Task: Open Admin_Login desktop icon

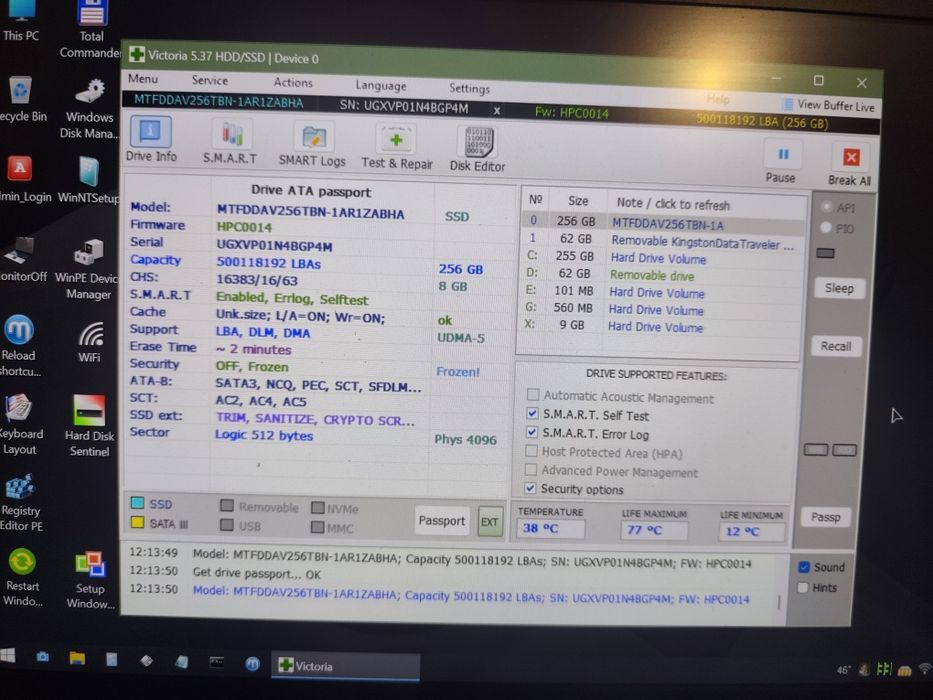Action: click(x=23, y=179)
